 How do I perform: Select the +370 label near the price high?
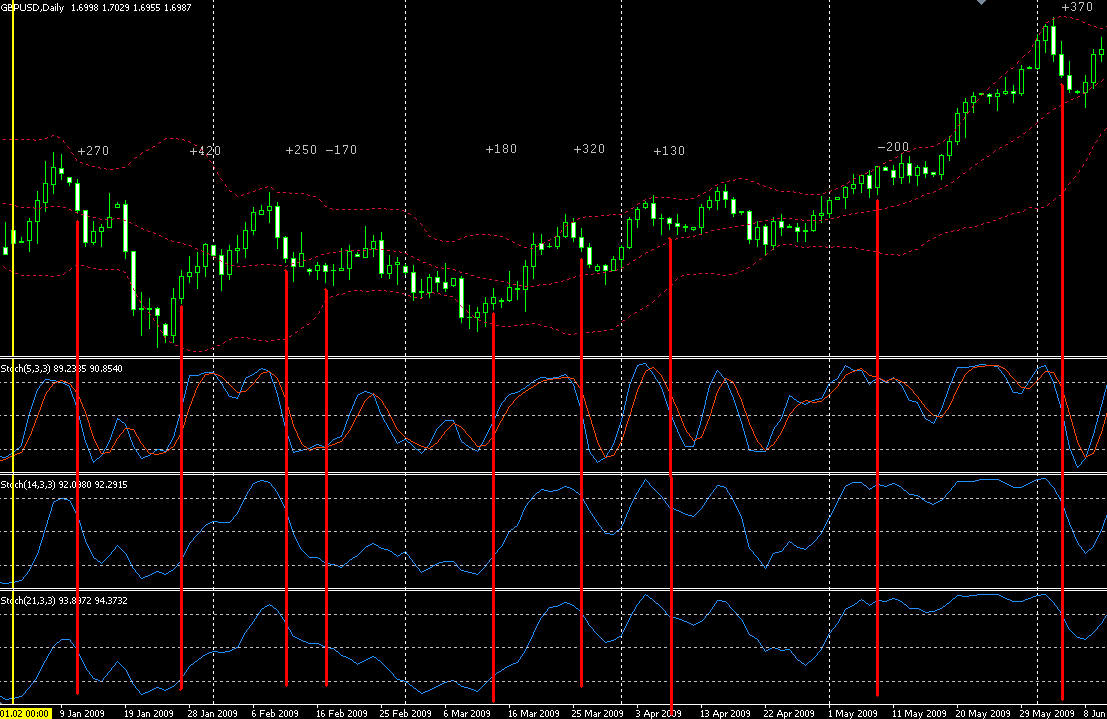click(1077, 7)
